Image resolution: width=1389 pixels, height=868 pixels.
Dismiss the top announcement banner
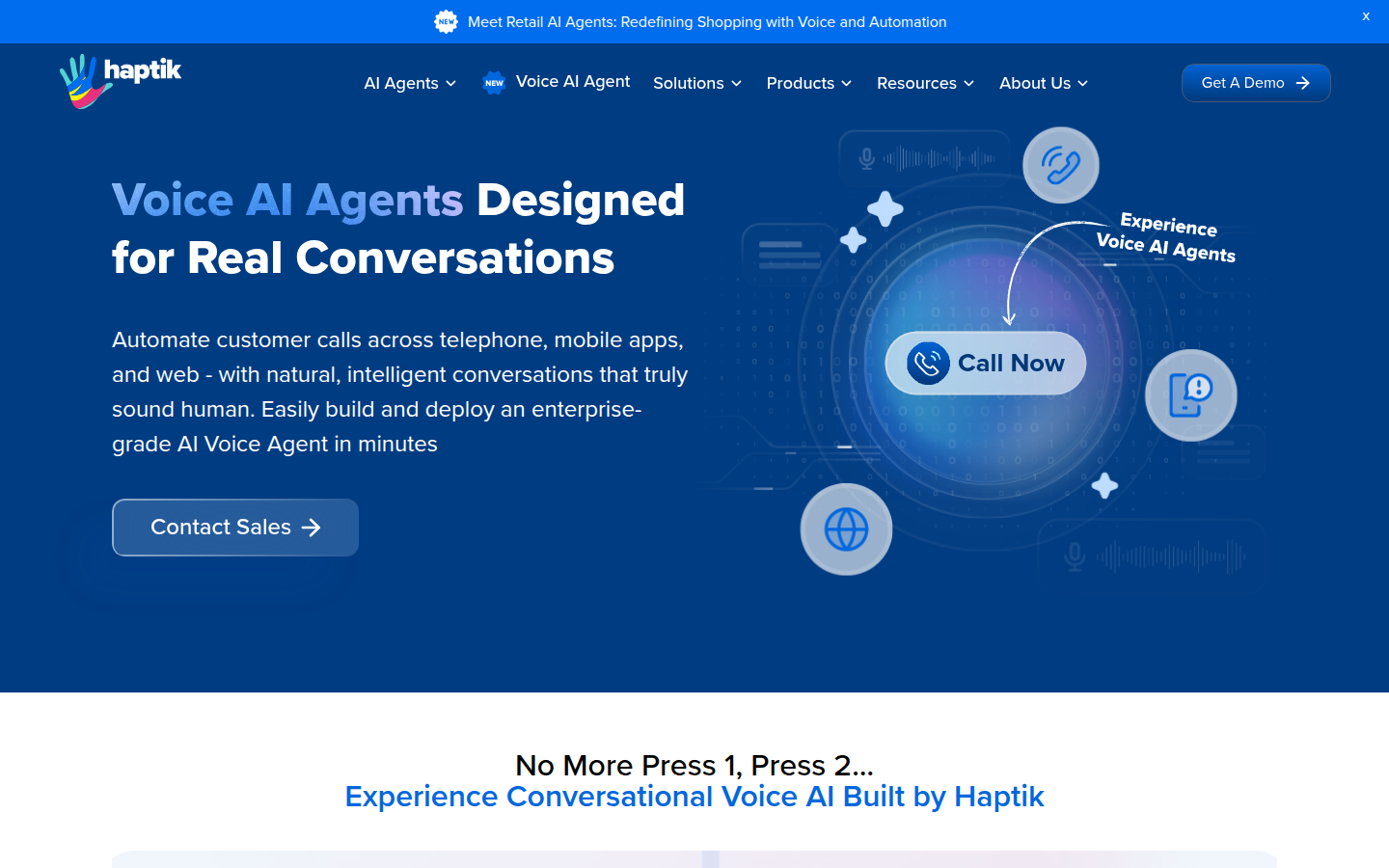(1366, 16)
